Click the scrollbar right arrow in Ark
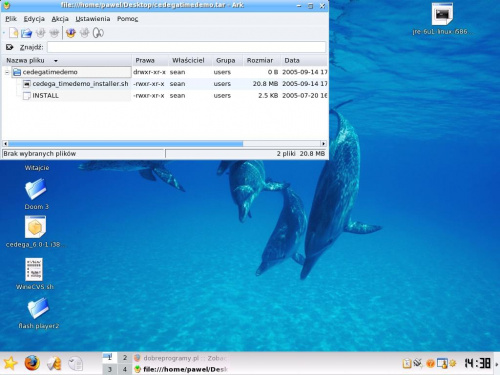Viewport: 500px width, 375px height. coord(323,144)
